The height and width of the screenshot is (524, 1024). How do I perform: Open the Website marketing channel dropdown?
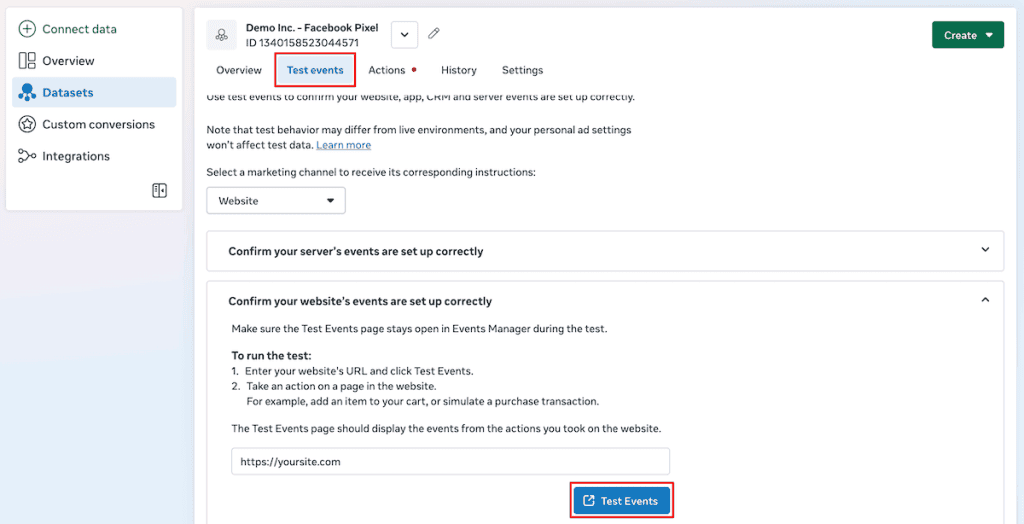(276, 201)
